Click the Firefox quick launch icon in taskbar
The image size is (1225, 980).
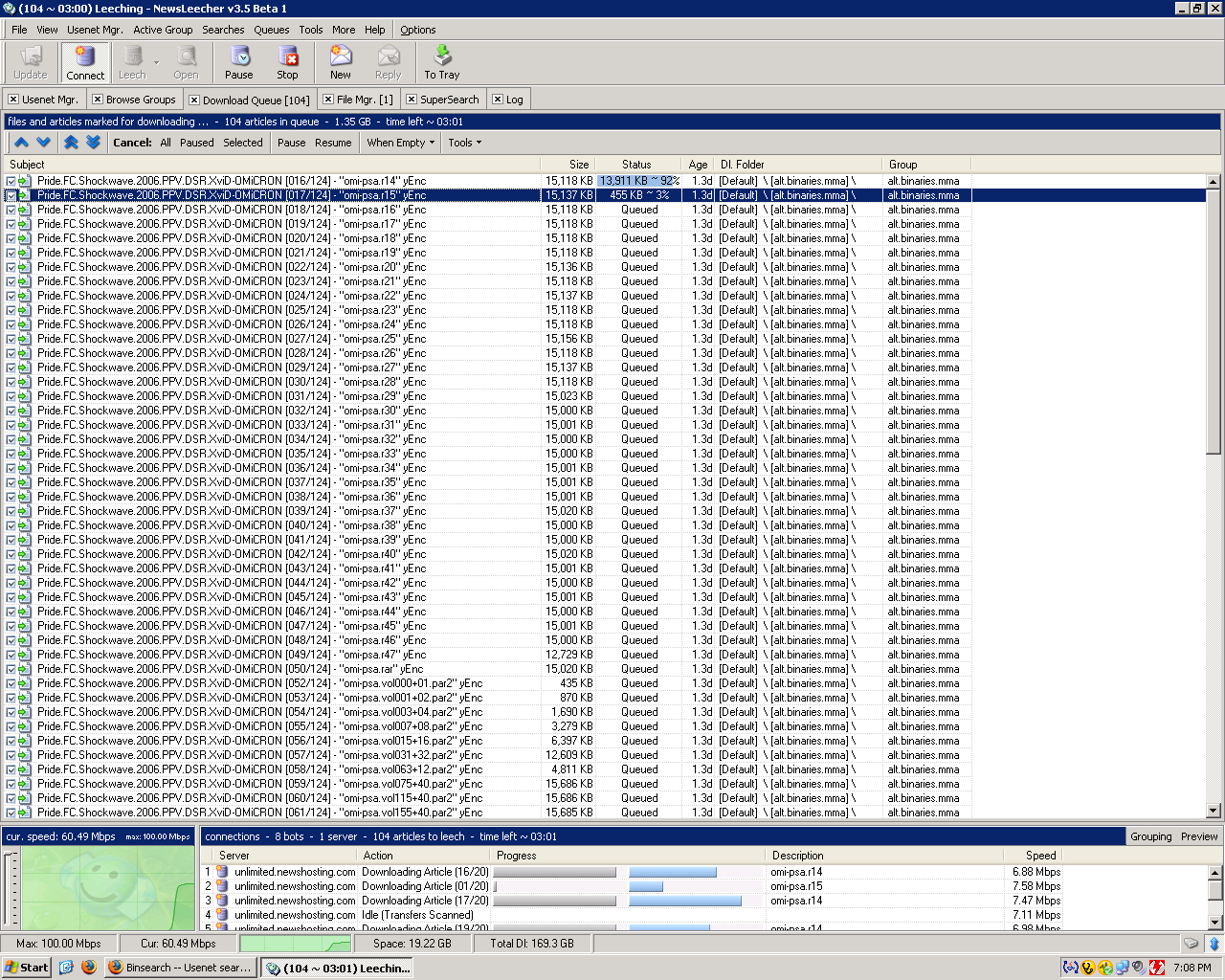point(89,967)
